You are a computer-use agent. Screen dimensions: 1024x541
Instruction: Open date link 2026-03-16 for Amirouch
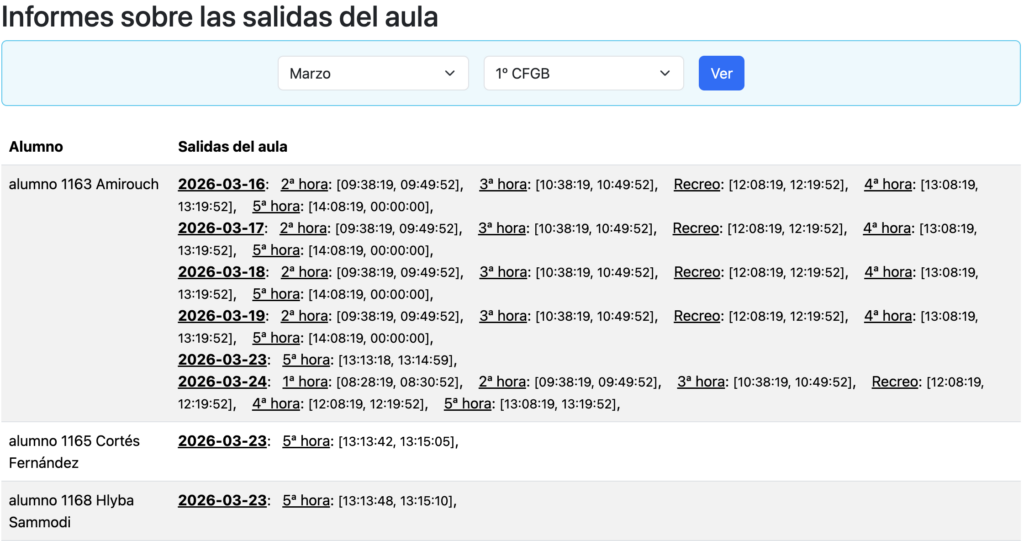221,184
